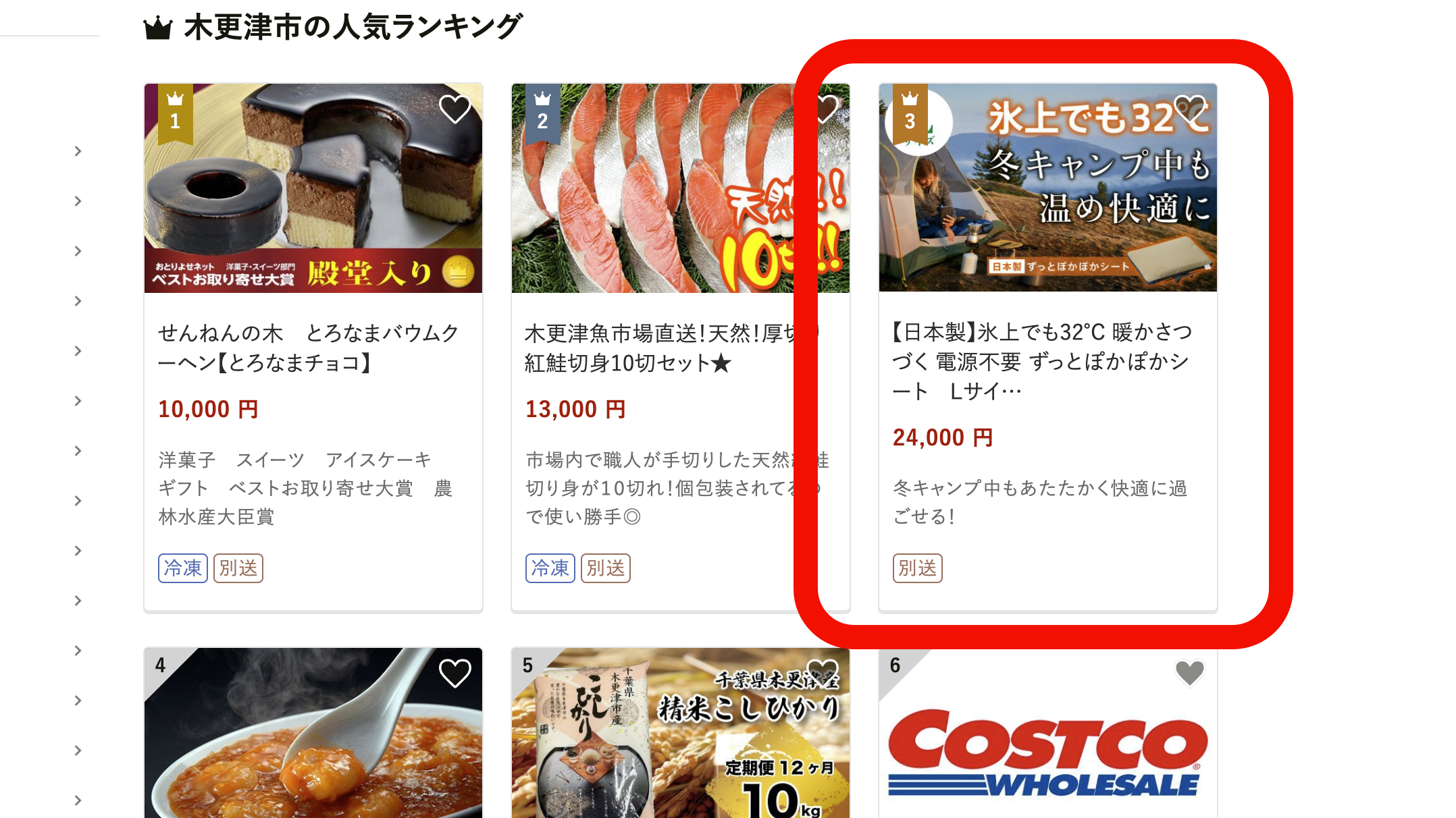Click the 別送 tag on the pokapoka sheet item
The width and height of the screenshot is (1456, 818).
pyautogui.click(x=918, y=568)
